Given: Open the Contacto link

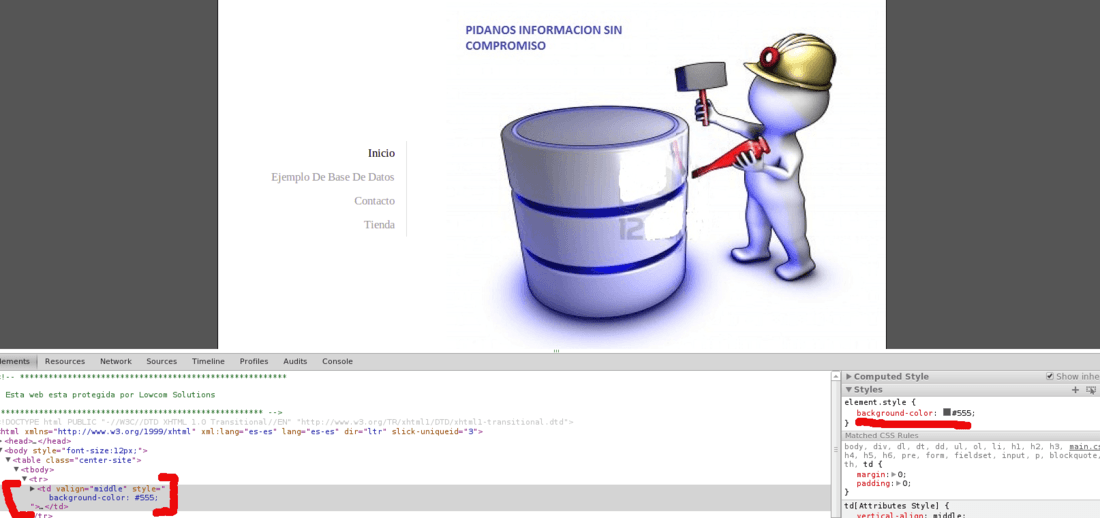Looking at the screenshot, I should coord(374,201).
